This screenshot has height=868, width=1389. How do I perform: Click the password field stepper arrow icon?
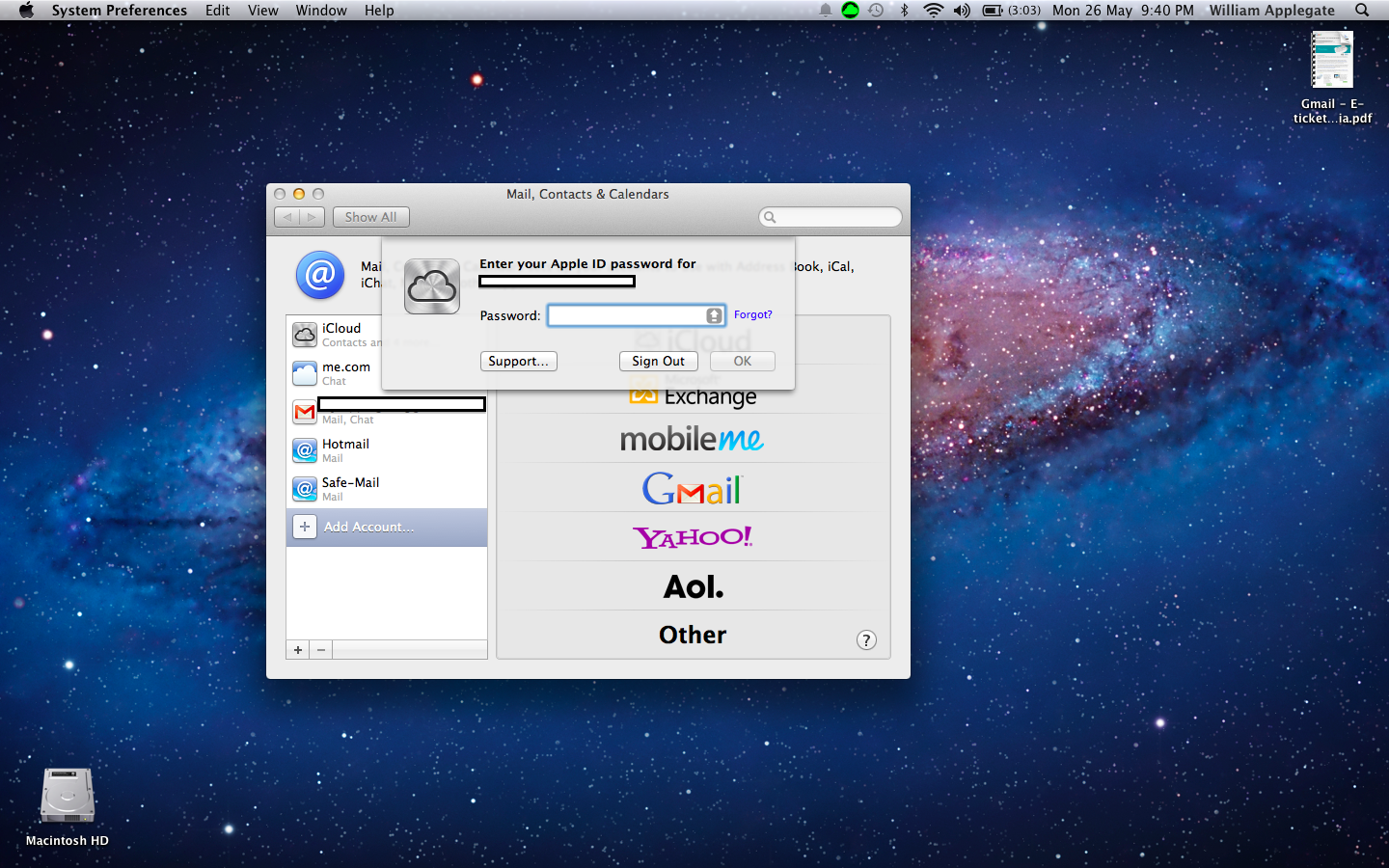click(x=714, y=315)
